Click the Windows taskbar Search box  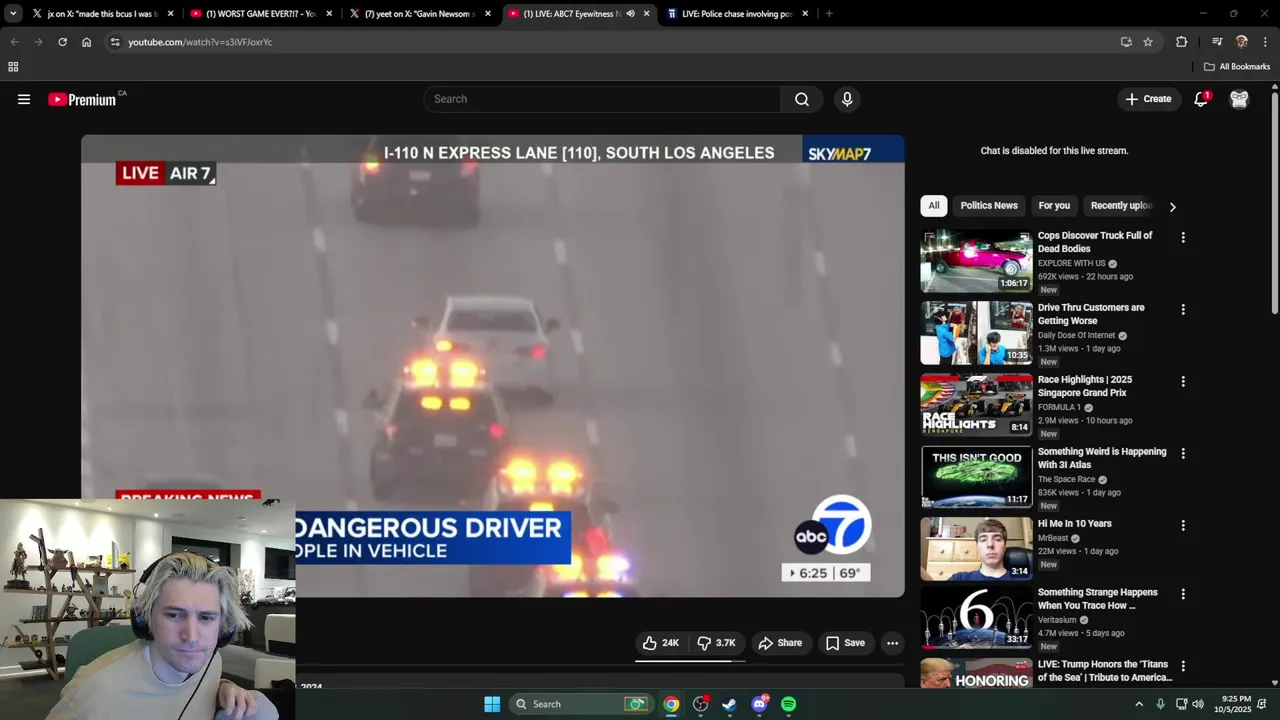click(581, 704)
